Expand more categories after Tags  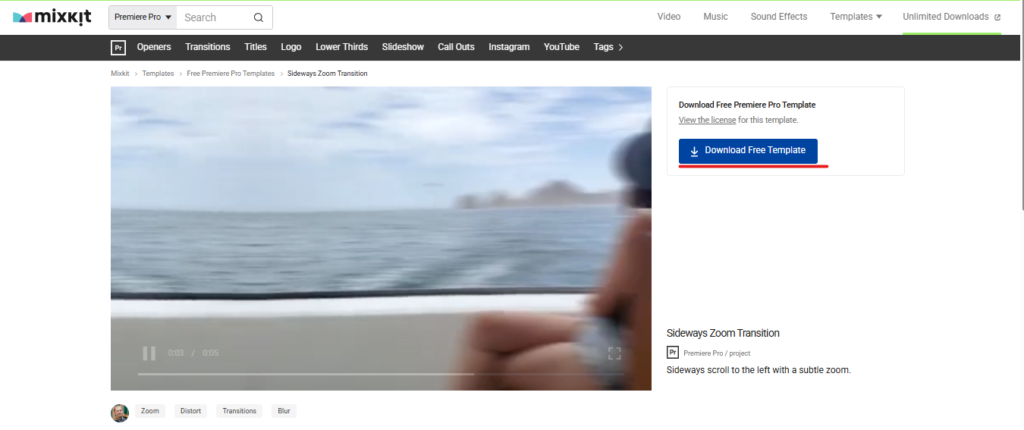tap(621, 47)
